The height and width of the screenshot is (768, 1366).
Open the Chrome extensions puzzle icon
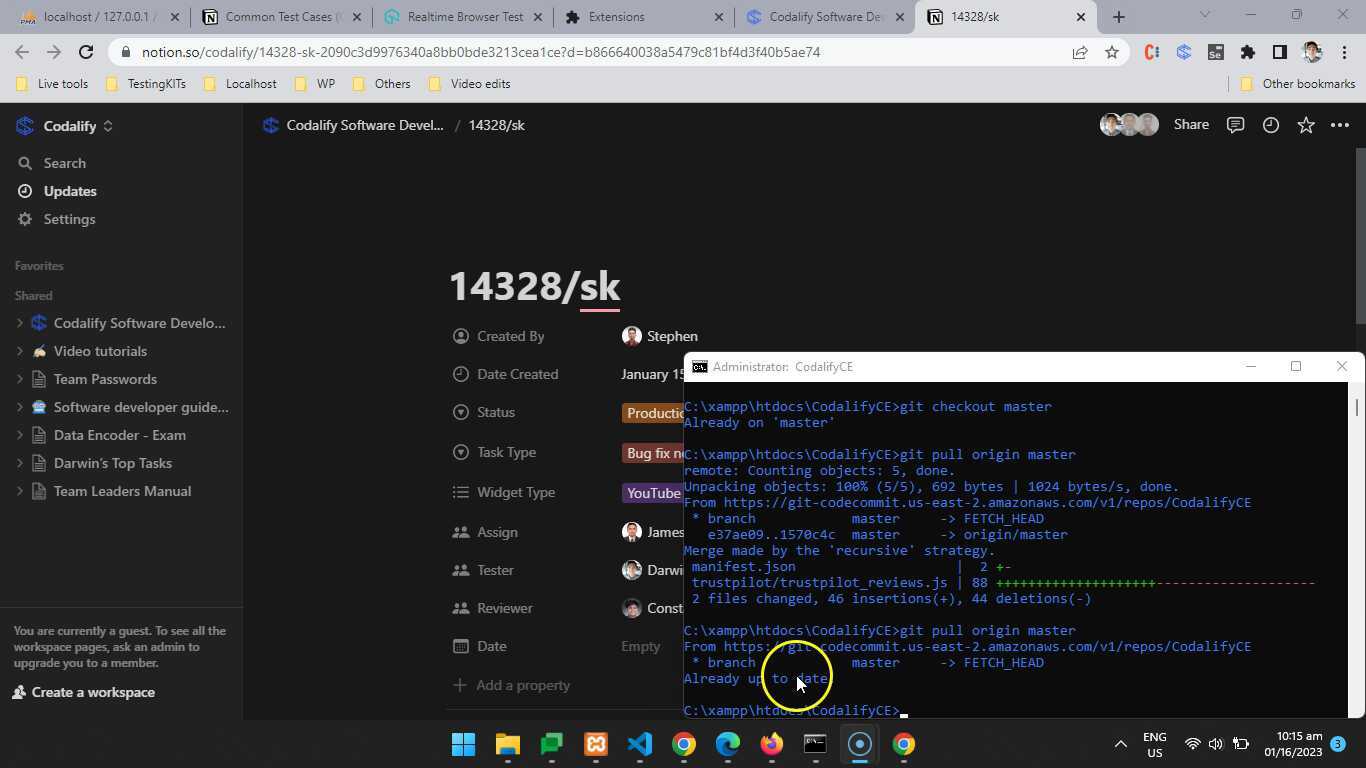pyautogui.click(x=1248, y=52)
